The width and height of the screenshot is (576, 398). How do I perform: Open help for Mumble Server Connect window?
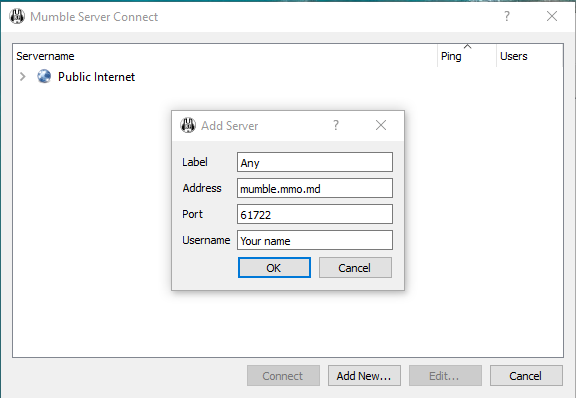click(x=507, y=16)
